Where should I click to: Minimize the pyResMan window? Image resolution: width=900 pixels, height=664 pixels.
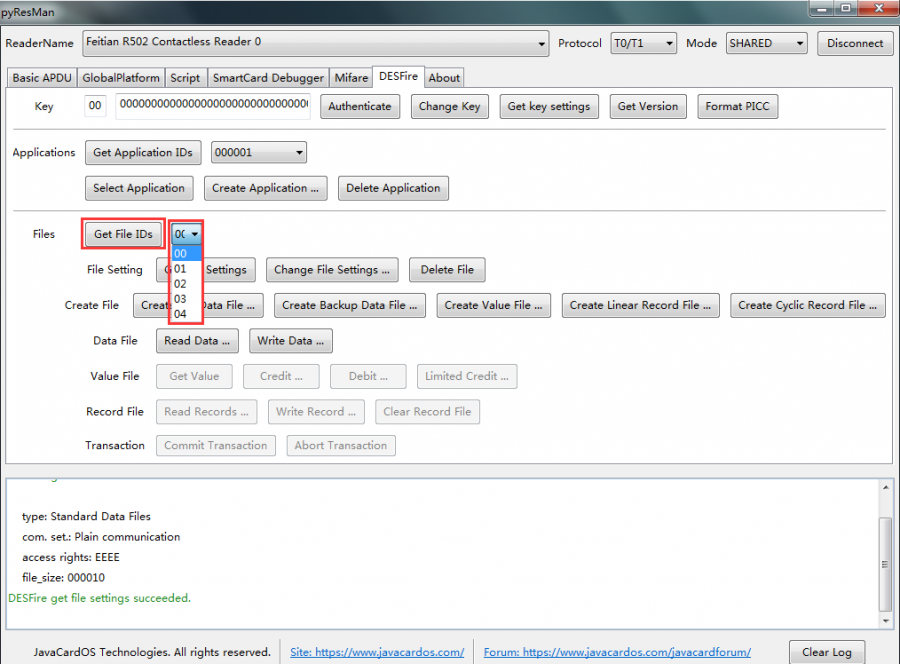[821, 8]
